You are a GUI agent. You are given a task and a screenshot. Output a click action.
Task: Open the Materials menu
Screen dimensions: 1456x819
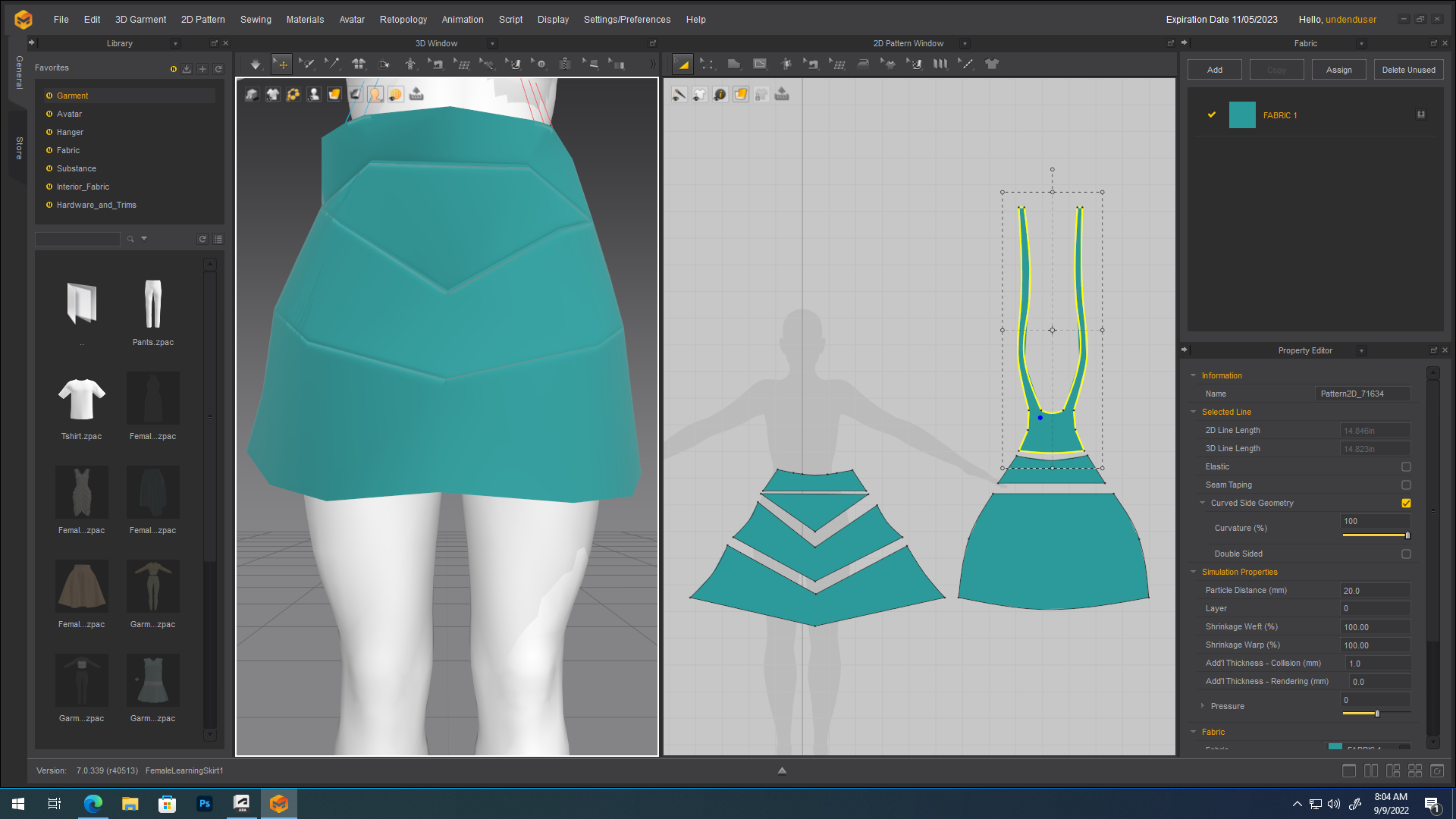[305, 20]
